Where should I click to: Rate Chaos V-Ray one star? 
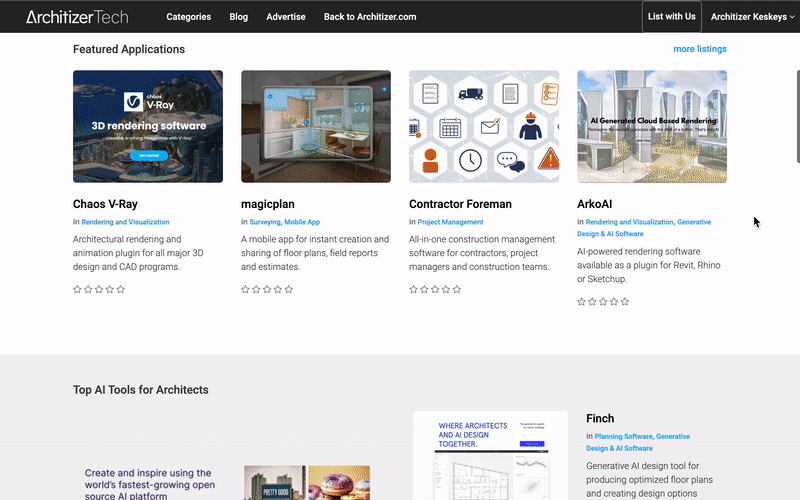(x=77, y=289)
